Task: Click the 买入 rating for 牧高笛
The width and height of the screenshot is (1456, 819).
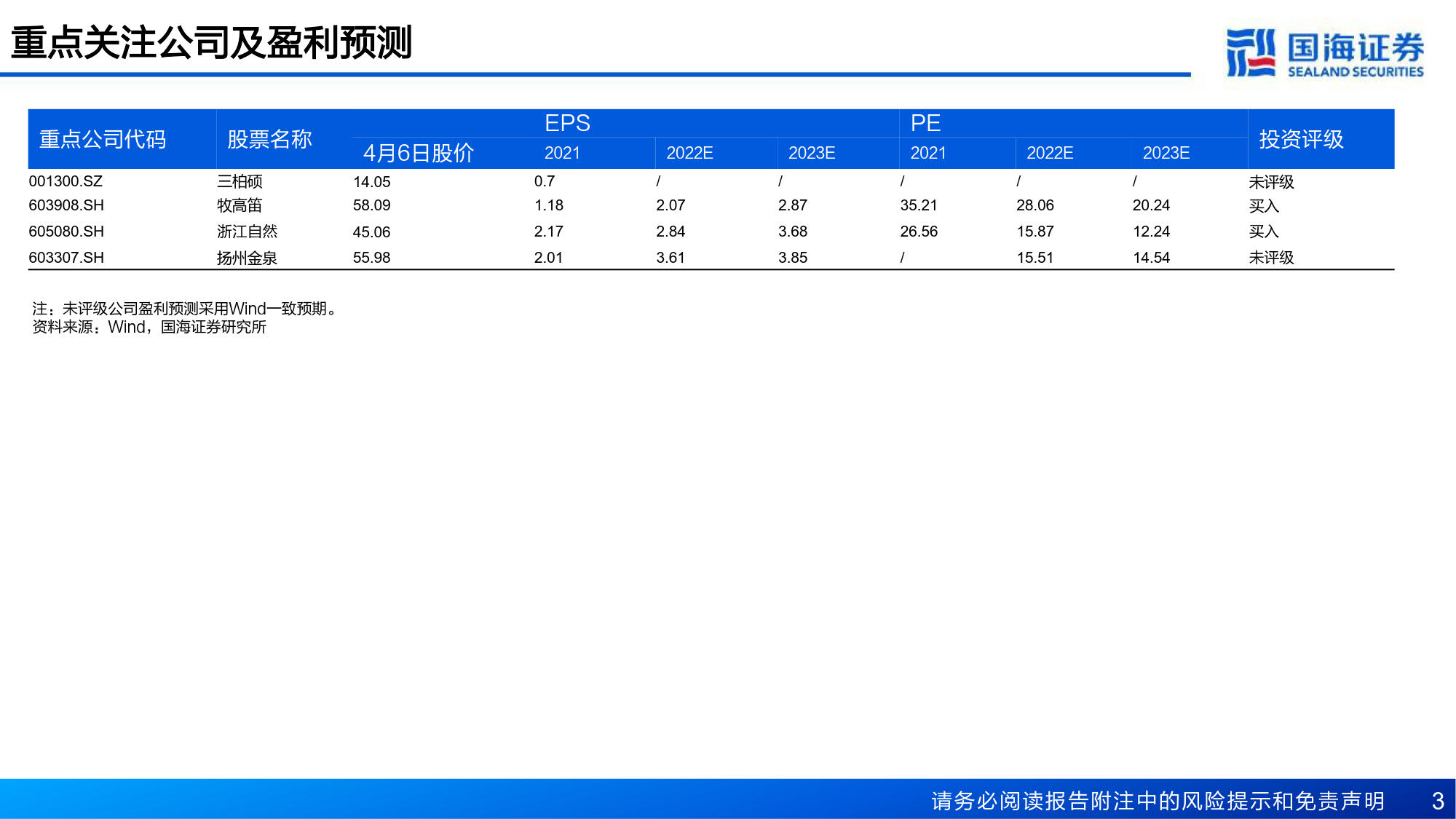Action: tap(1264, 206)
